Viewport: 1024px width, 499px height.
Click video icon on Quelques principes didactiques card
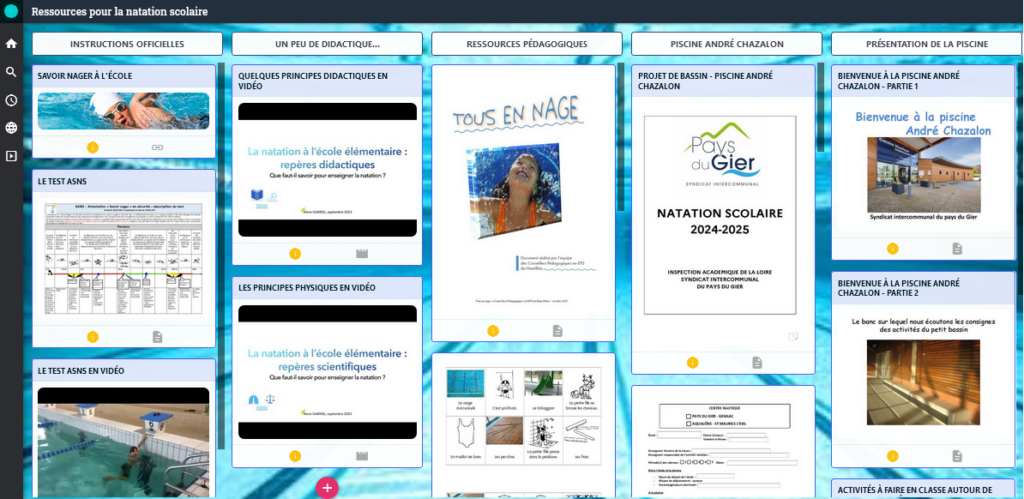pyautogui.click(x=362, y=254)
